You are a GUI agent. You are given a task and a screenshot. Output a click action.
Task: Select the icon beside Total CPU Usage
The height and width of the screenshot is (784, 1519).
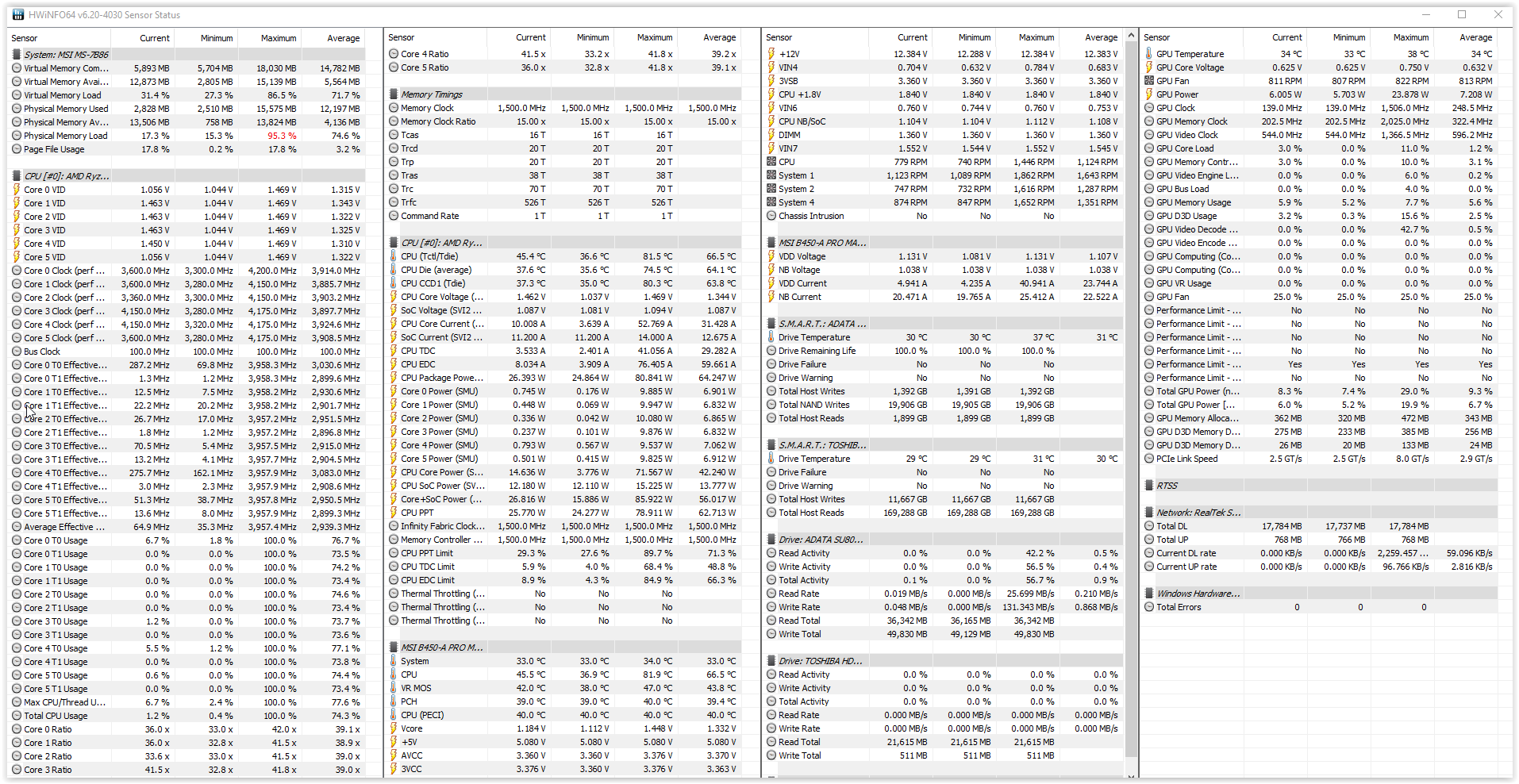(x=17, y=716)
